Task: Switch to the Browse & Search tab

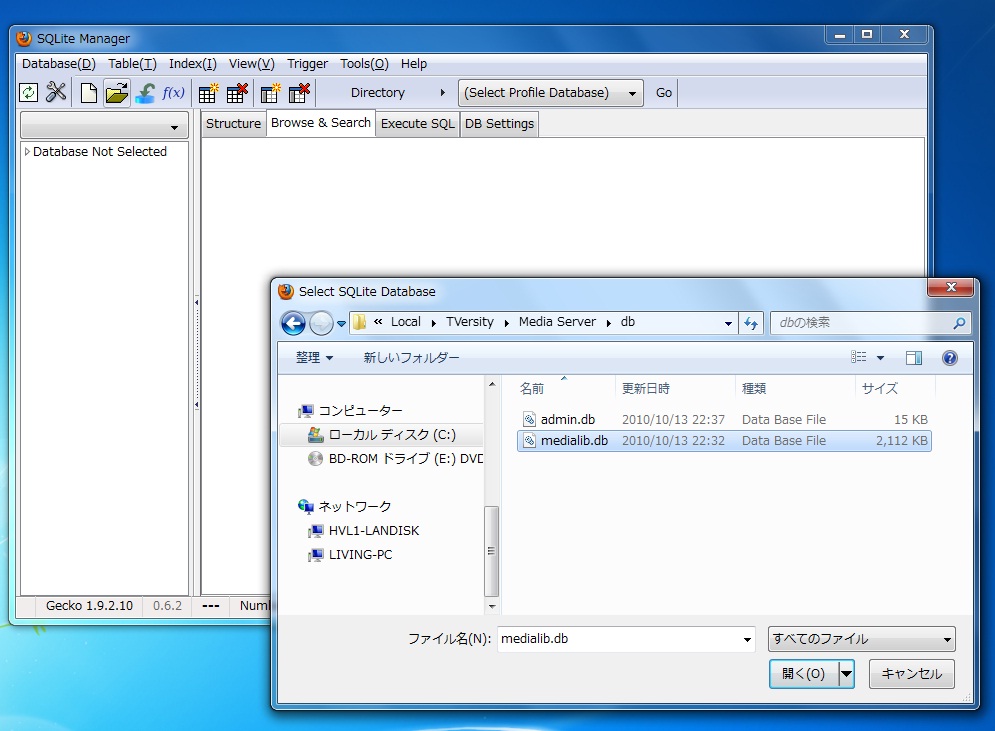Action: click(320, 123)
